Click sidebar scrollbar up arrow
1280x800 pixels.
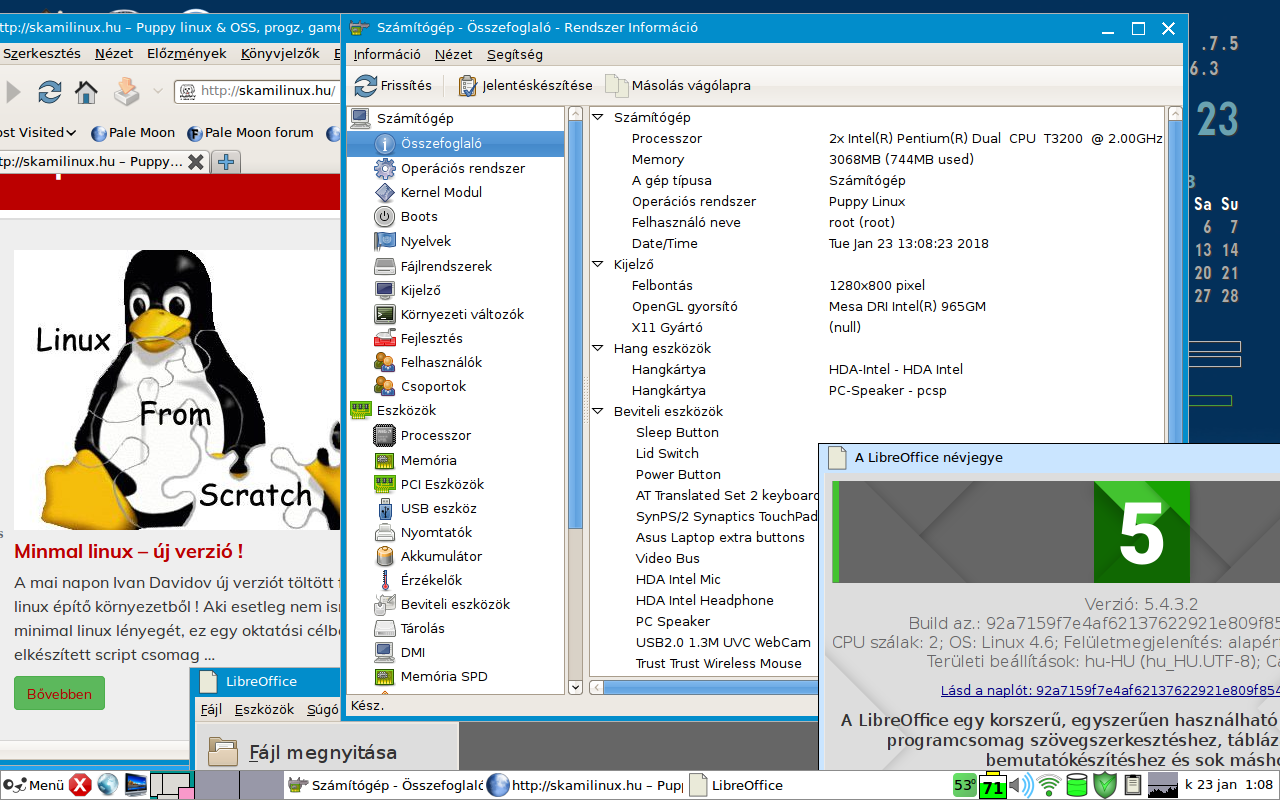575,114
